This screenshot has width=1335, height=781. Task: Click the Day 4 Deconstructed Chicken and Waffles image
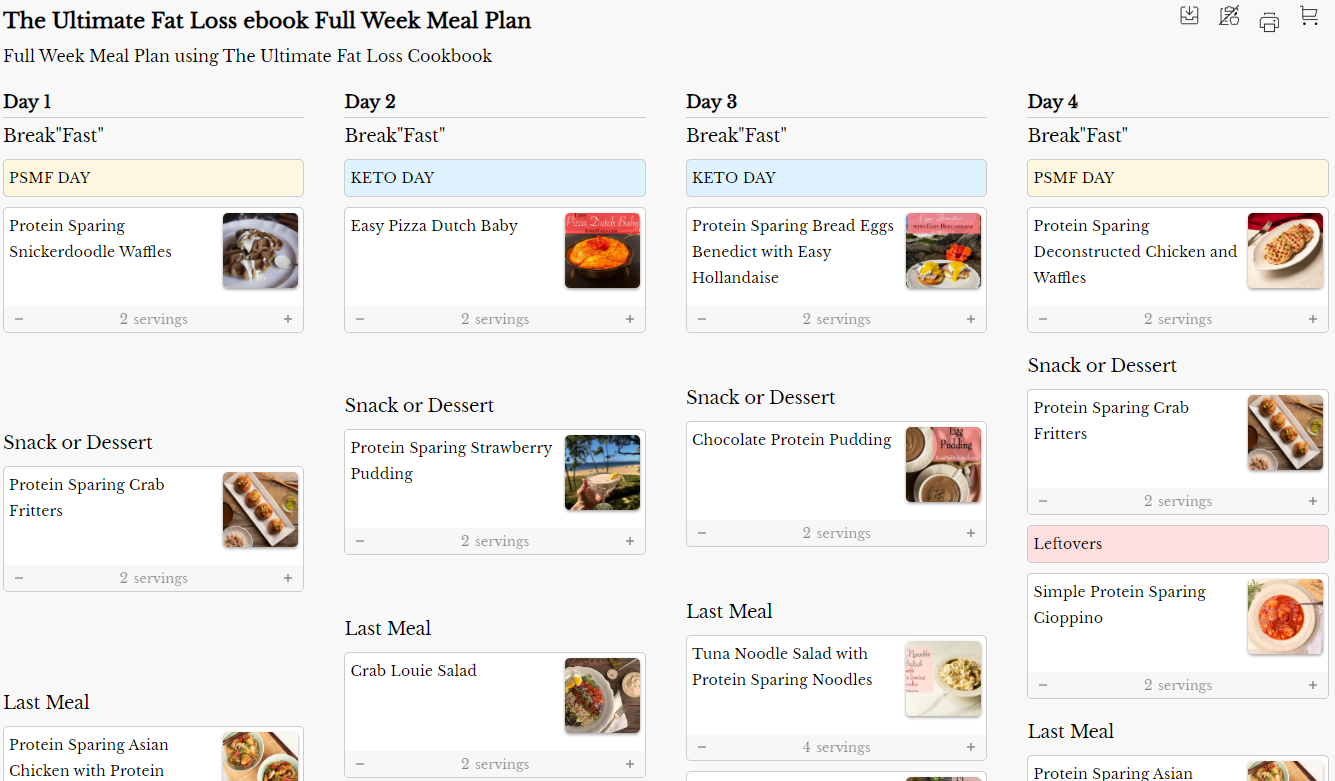point(1285,251)
